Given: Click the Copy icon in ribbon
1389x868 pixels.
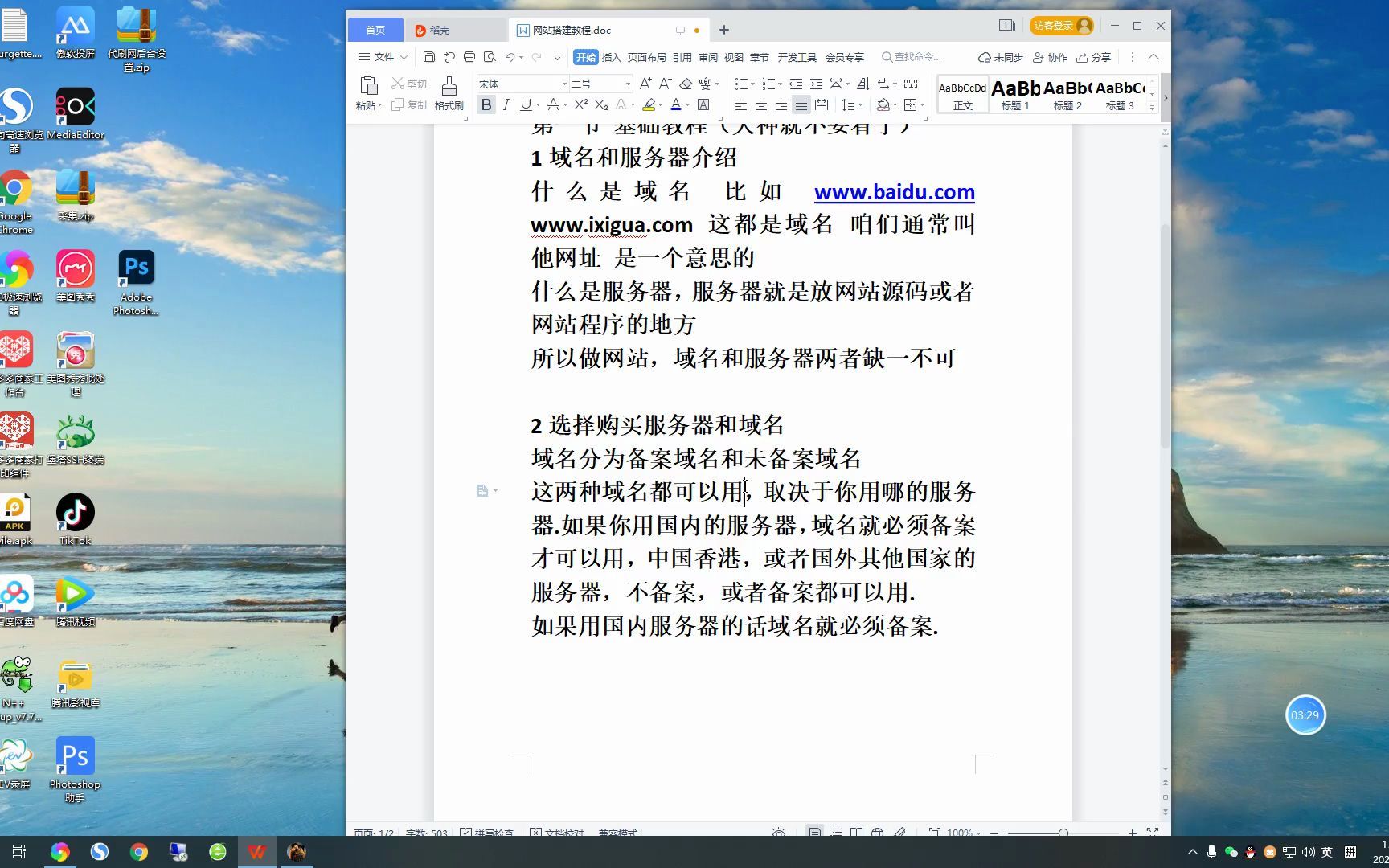Looking at the screenshot, I should [x=397, y=105].
